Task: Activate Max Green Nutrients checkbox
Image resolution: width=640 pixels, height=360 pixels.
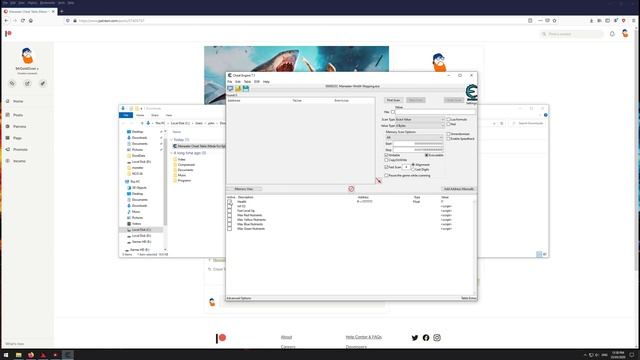Action: coord(229,229)
